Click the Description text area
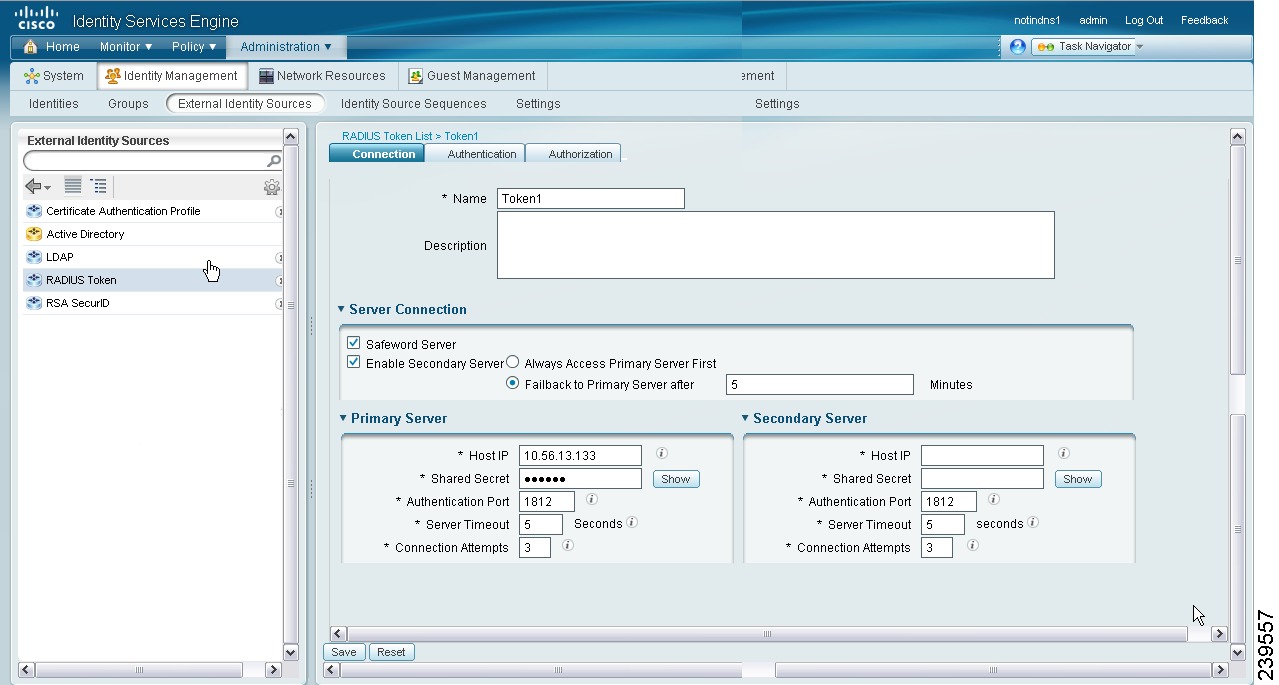This screenshot has height=685, width=1279. (776, 245)
